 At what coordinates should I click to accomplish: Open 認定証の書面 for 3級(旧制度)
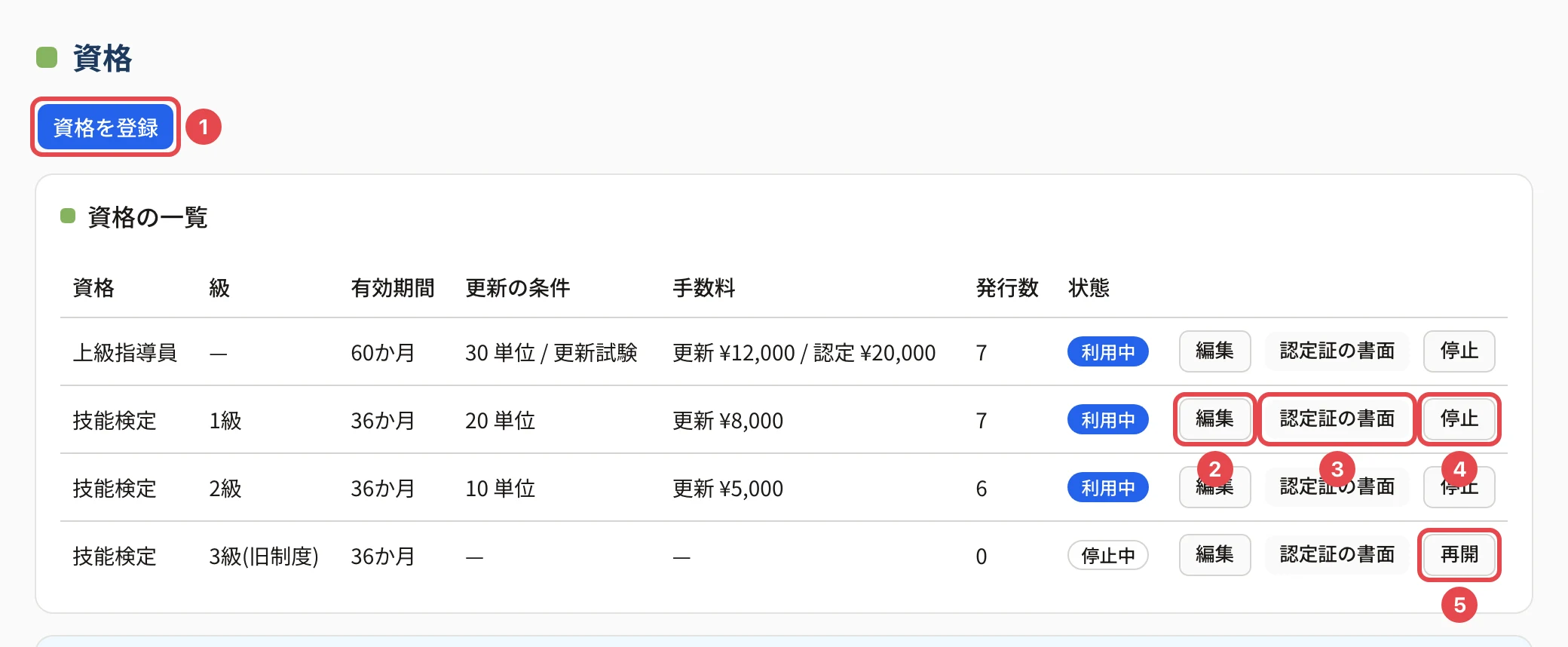pyautogui.click(x=1337, y=555)
